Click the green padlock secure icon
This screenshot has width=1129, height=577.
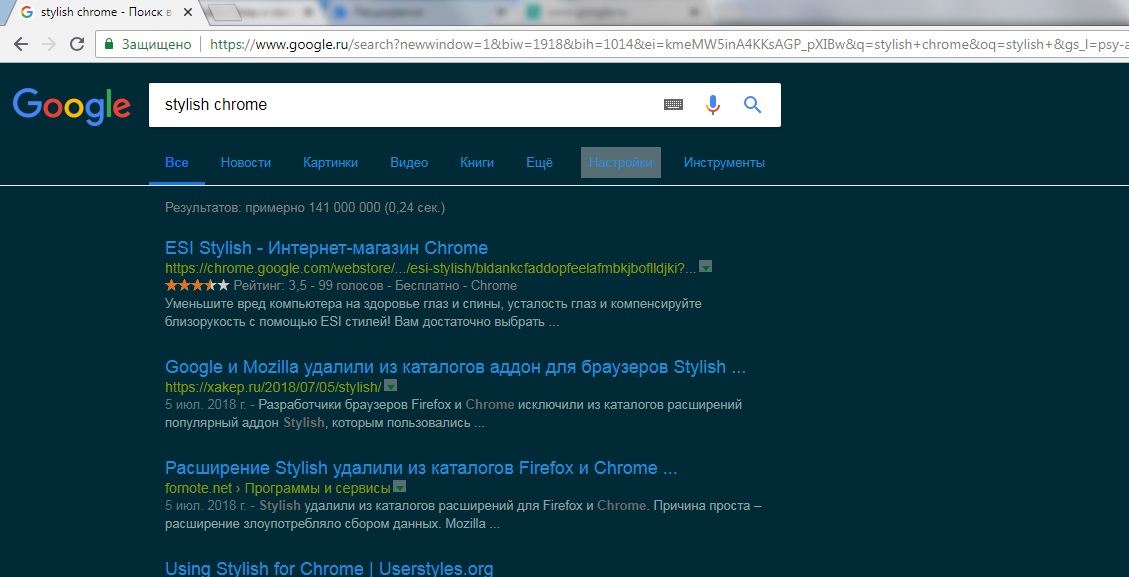click(109, 44)
